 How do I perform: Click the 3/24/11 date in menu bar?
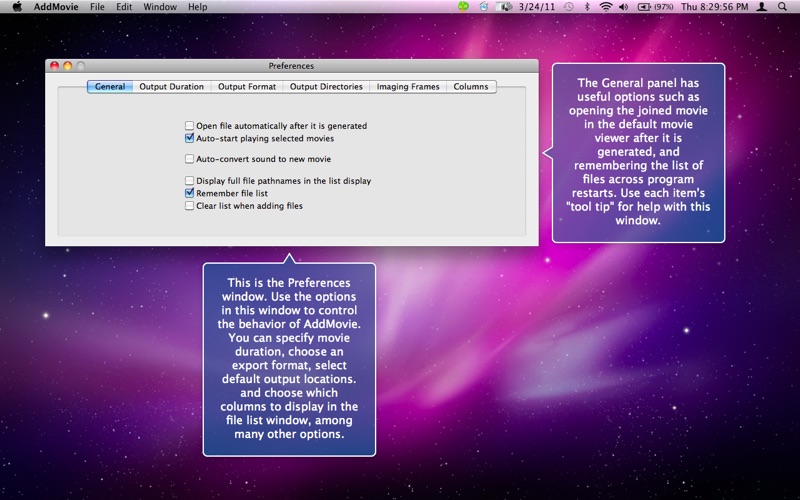(536, 7)
